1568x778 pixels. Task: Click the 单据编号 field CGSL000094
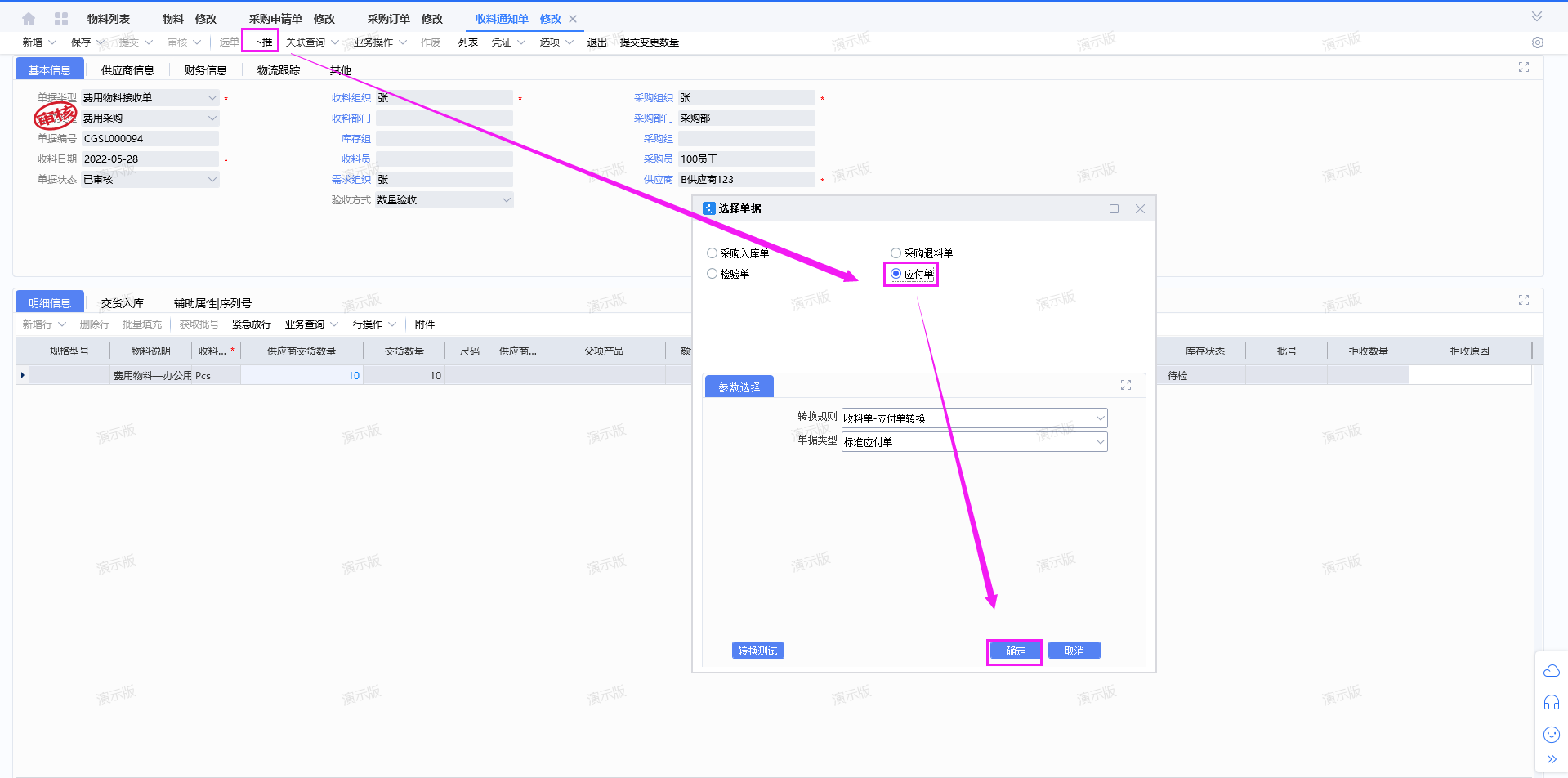point(149,139)
